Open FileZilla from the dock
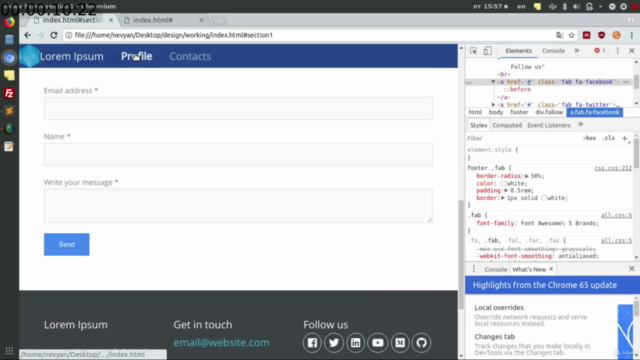 (9, 93)
